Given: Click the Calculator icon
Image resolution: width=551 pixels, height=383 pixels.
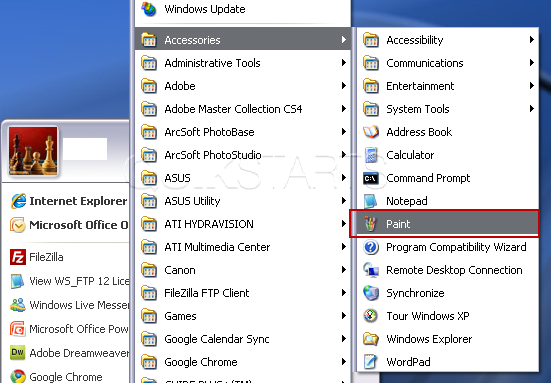Looking at the screenshot, I should 371,155.
